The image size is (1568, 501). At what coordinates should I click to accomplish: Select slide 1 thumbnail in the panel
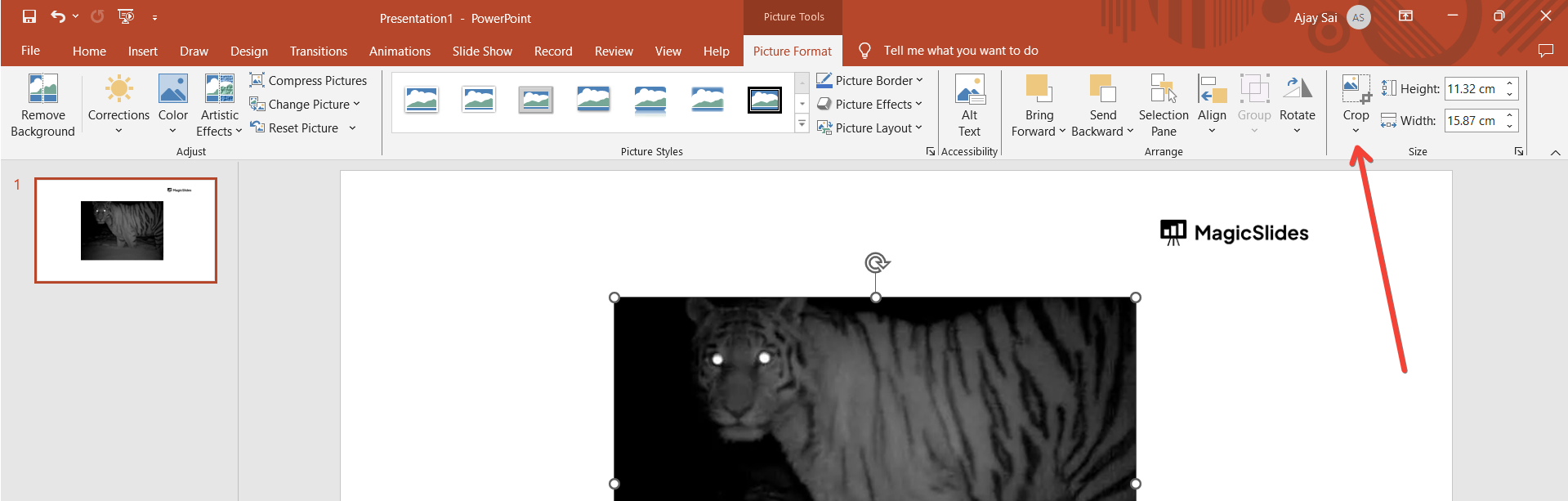click(126, 230)
